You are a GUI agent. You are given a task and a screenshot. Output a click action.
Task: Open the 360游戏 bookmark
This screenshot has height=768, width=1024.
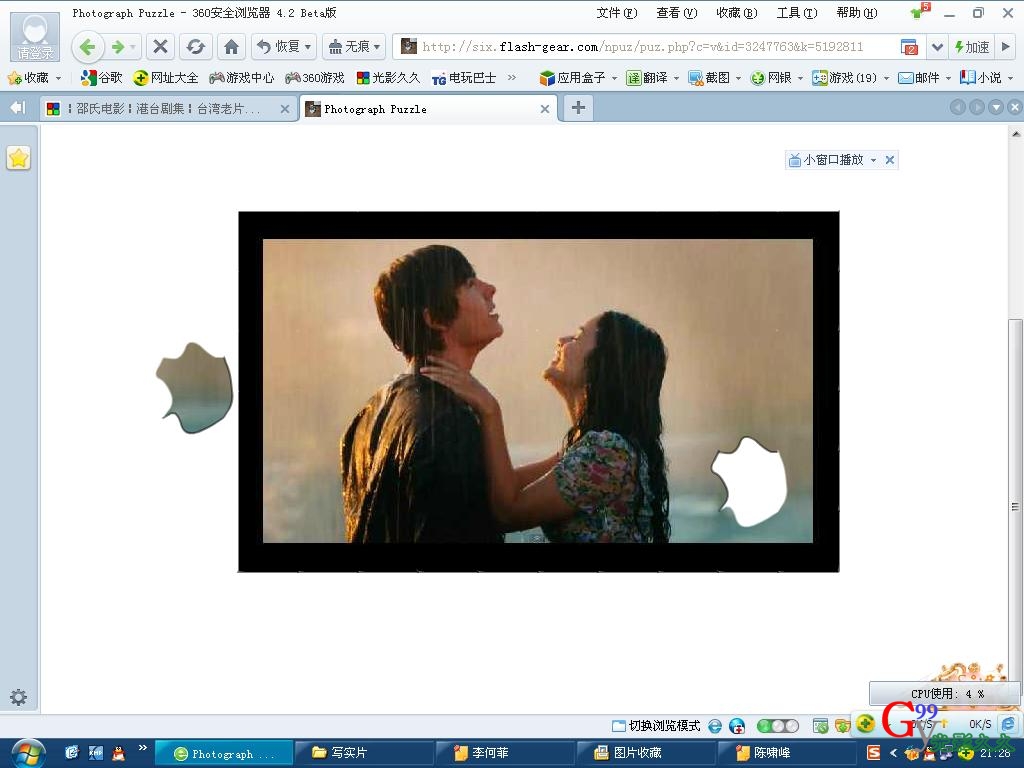pos(315,78)
